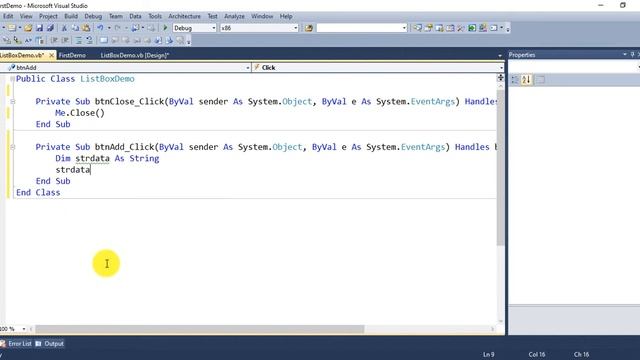The height and width of the screenshot is (360, 640).
Task: Click the Paste clipboard icon
Action: pyautogui.click(x=86, y=28)
